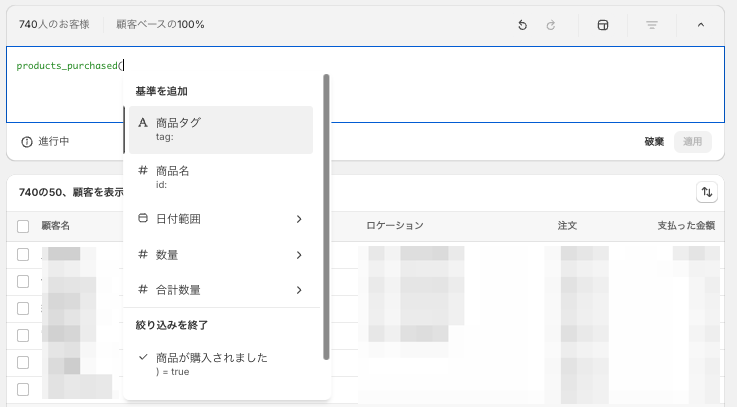The image size is (737, 407).
Task: Click the info icon beside 進行中
Action: click(27, 141)
